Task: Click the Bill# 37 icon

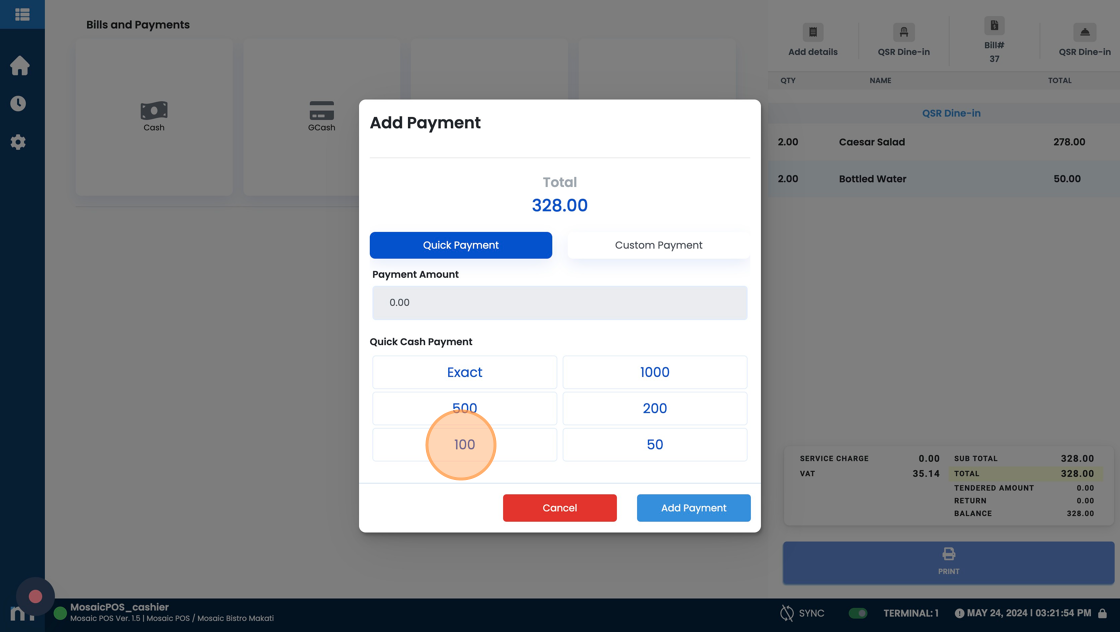Action: (993, 27)
